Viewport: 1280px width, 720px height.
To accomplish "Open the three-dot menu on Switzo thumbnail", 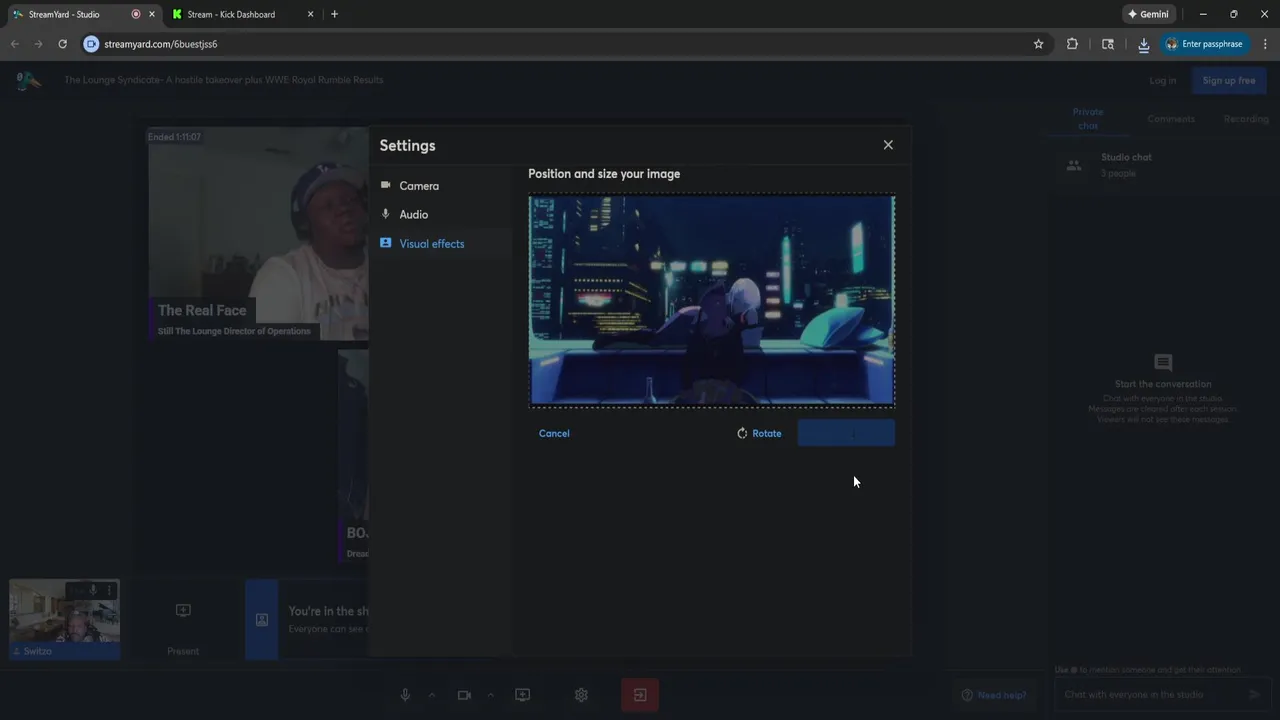I will pyautogui.click(x=110, y=590).
